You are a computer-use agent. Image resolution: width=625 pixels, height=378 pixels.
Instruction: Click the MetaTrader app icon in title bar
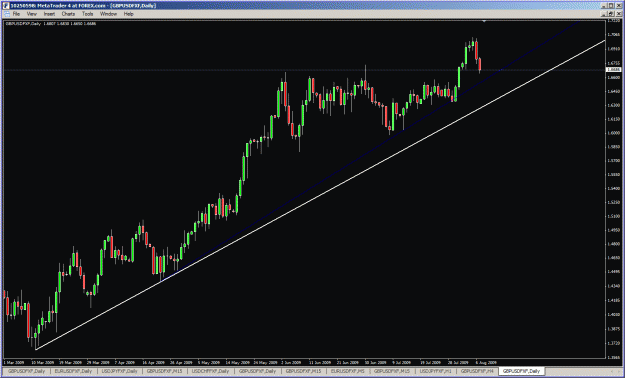pyautogui.click(x=6, y=6)
